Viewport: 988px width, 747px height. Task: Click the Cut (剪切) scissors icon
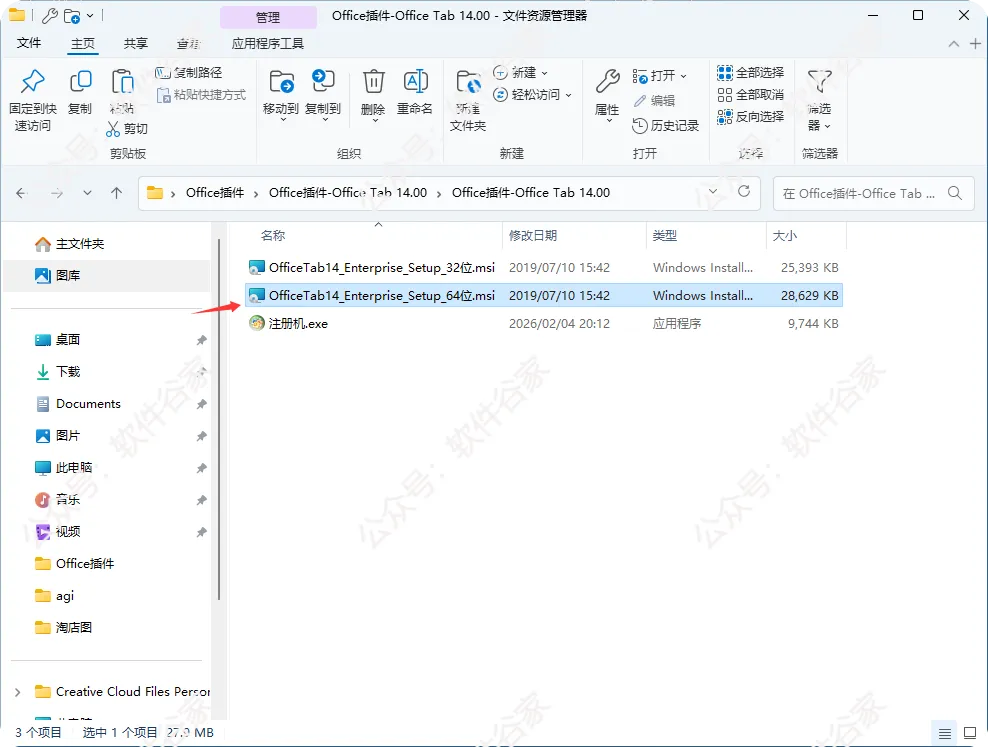tap(113, 128)
